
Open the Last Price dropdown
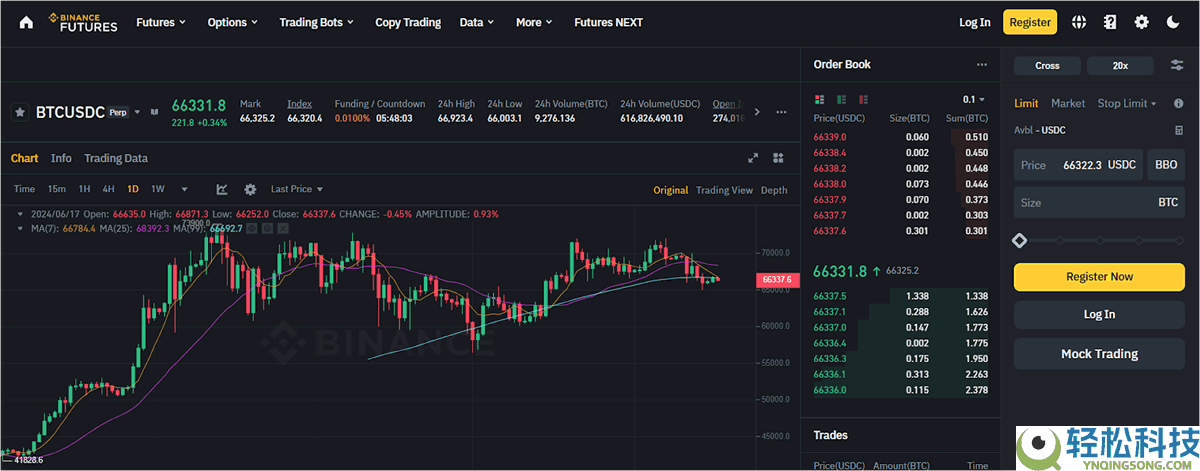pyautogui.click(x=296, y=189)
